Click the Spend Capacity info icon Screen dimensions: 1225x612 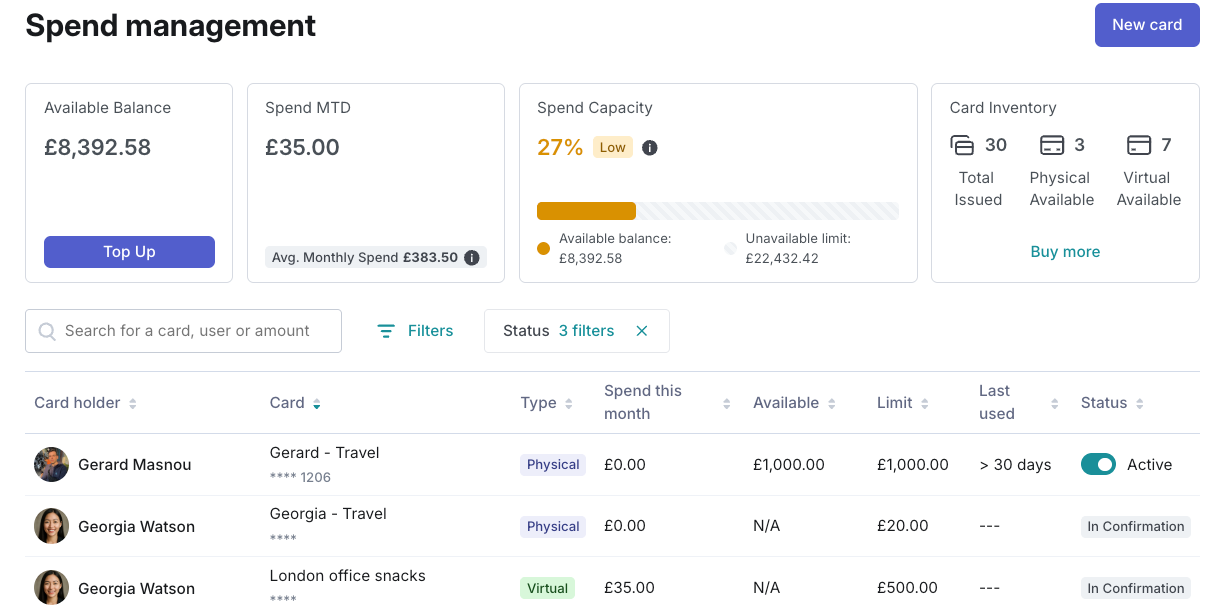[650, 148]
